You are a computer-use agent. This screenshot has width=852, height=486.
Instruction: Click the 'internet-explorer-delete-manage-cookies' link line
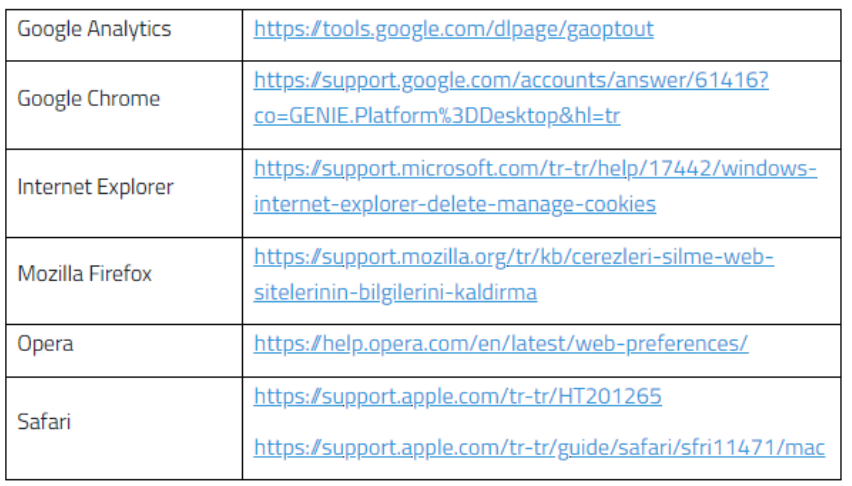pos(454,205)
